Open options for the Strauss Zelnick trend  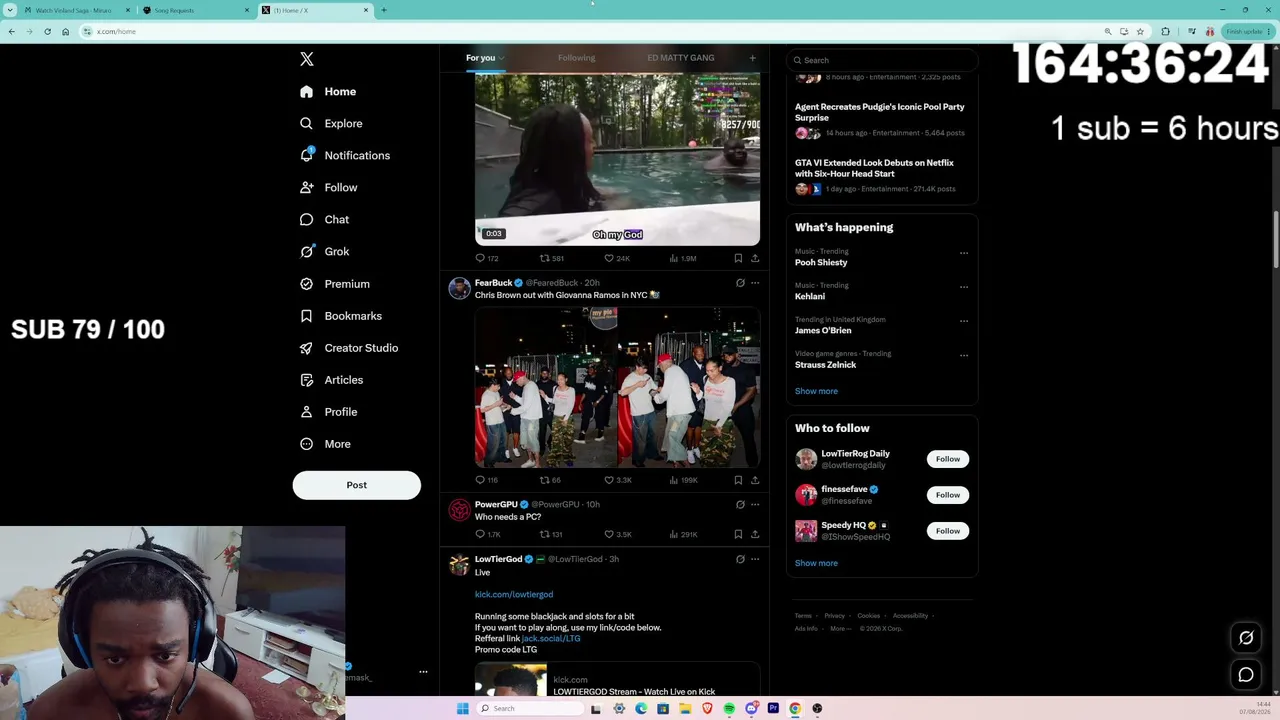pos(964,355)
